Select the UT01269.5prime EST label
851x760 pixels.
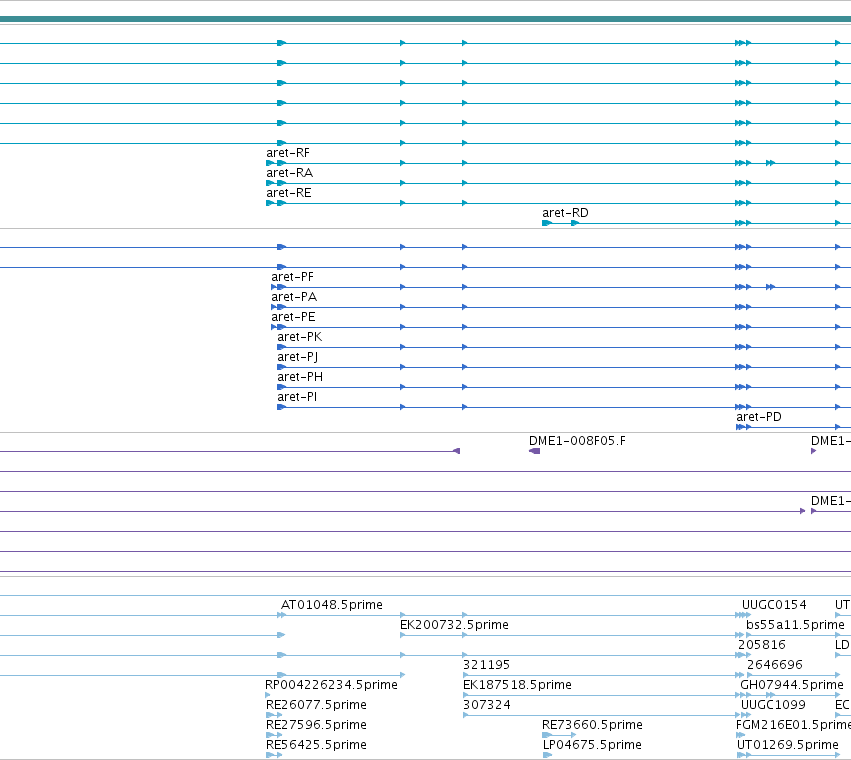[788, 745]
